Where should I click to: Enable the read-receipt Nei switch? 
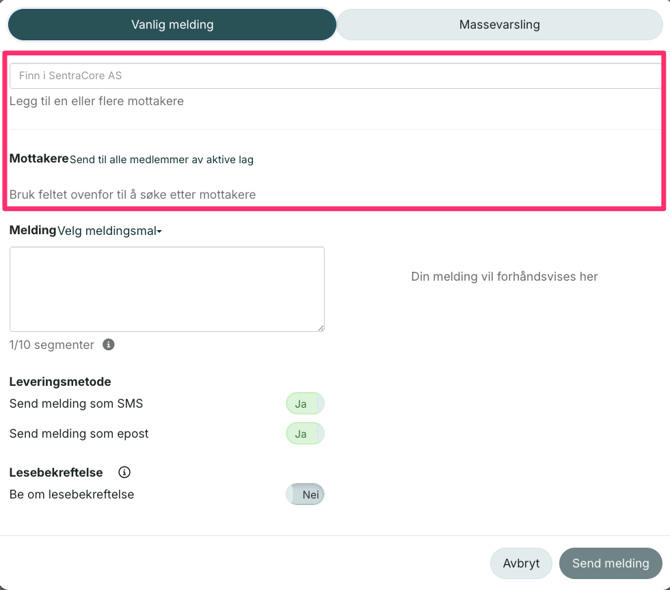[x=304, y=494]
